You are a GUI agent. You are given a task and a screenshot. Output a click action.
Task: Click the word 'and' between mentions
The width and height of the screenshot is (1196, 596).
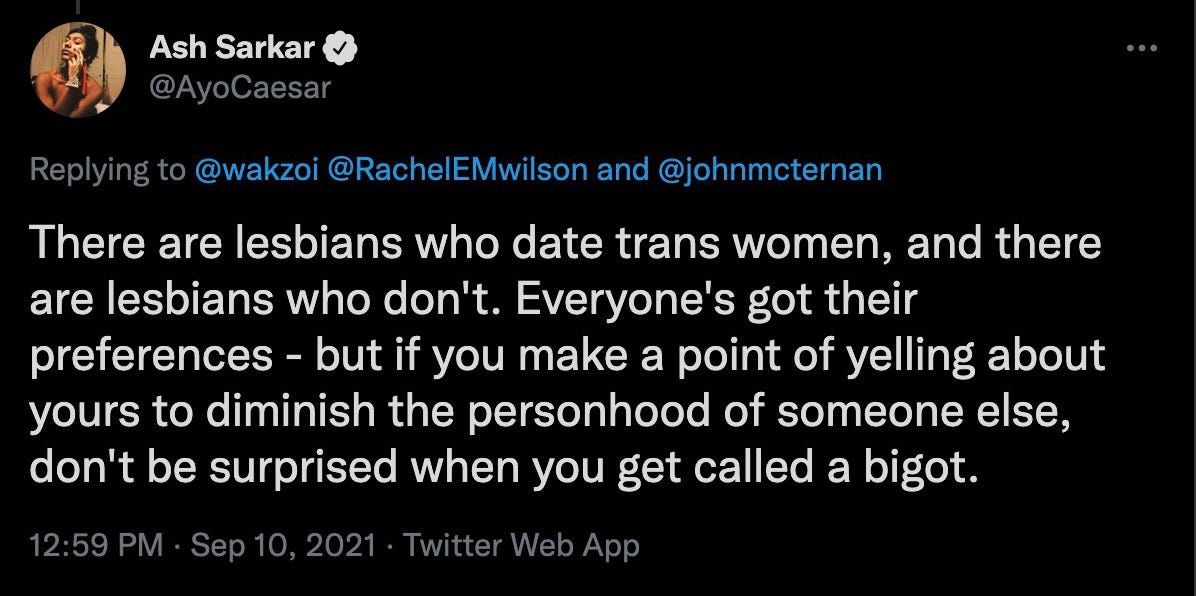tap(622, 169)
